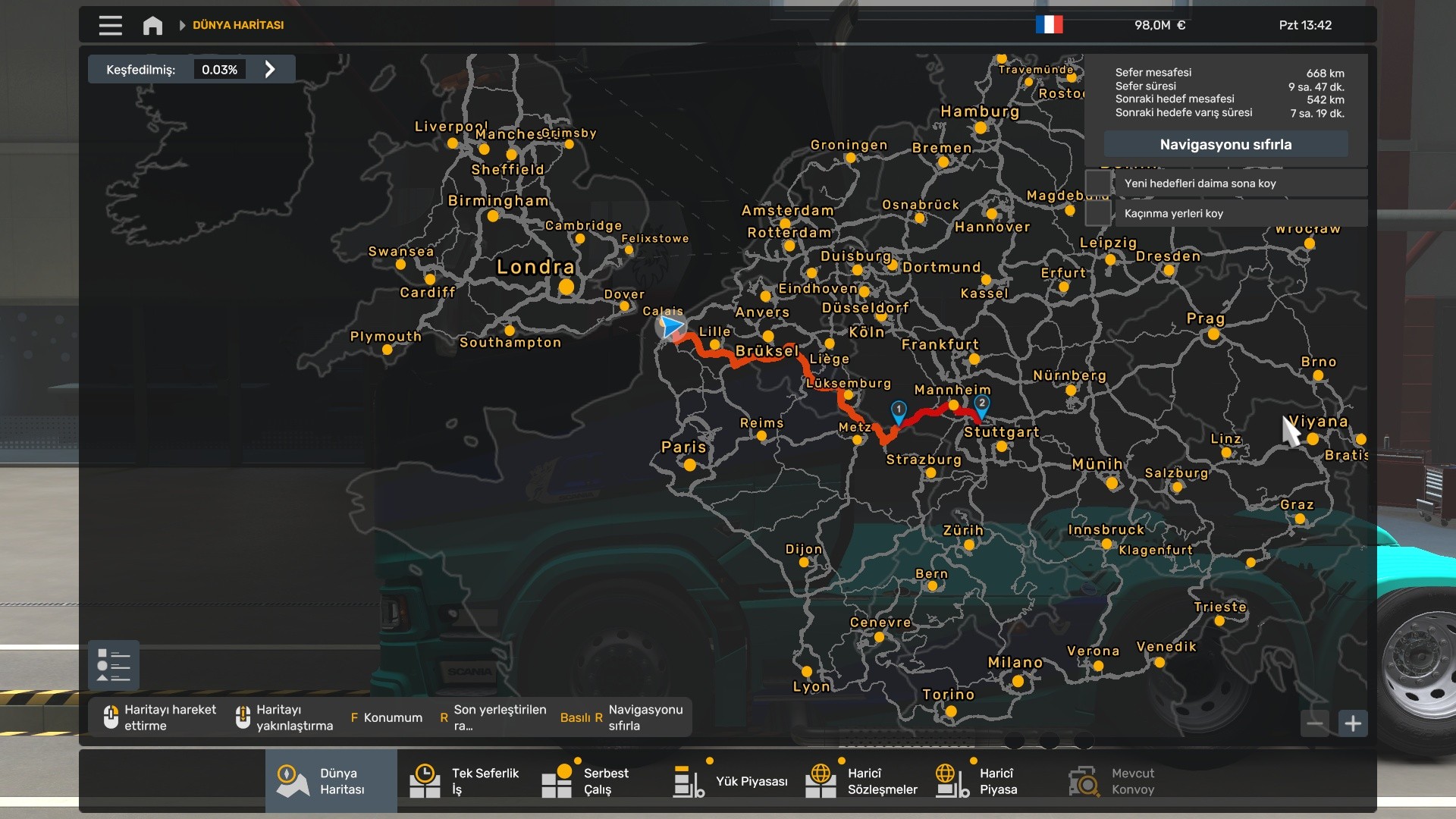The image size is (1456, 819).
Task: Click the French flag icon
Action: coord(1049,25)
